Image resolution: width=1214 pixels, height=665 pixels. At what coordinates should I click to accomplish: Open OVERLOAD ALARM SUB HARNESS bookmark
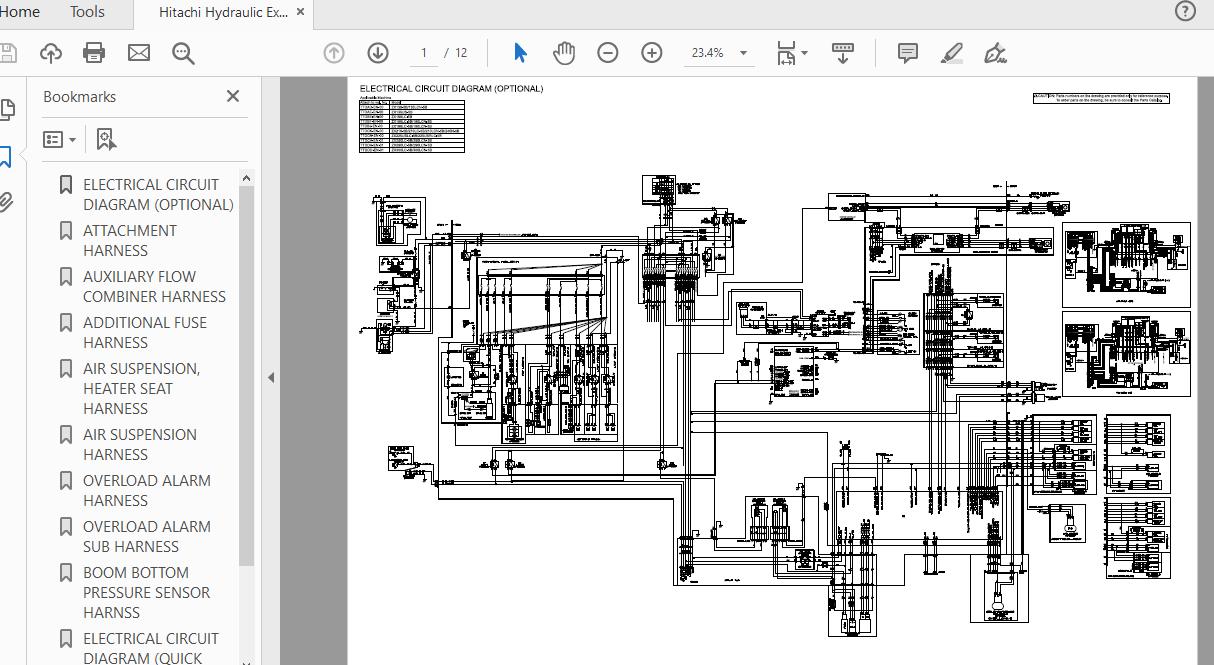[147, 537]
